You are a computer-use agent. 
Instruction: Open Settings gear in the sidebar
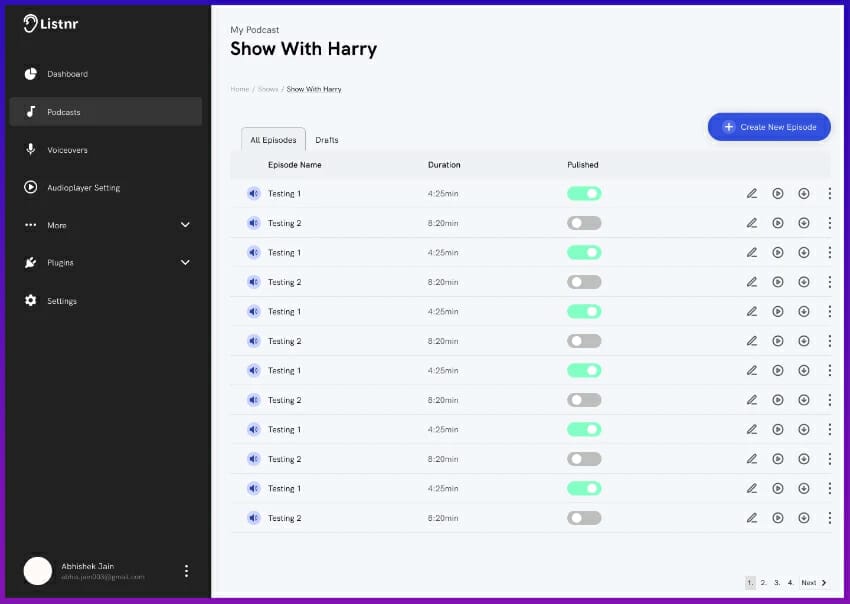(31, 301)
